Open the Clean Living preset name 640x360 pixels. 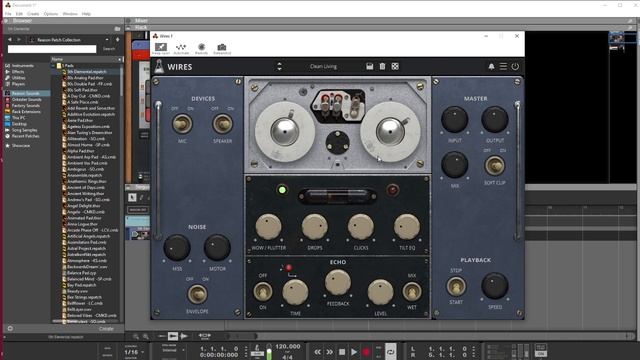[x=323, y=66]
